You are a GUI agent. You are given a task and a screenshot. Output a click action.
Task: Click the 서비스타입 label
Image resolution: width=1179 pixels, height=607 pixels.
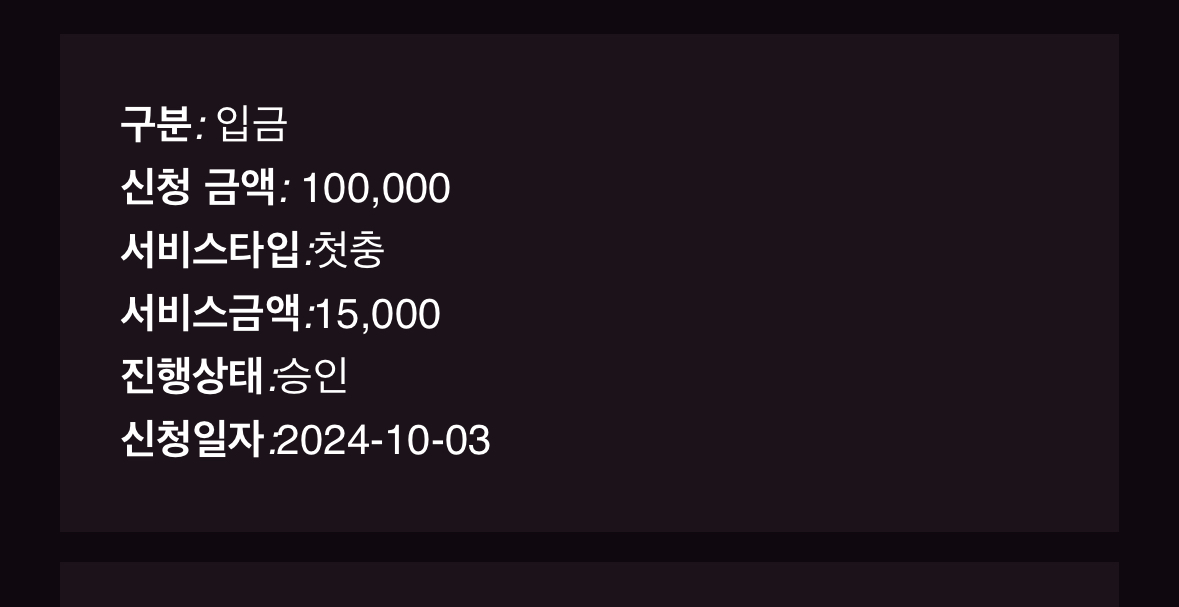point(211,250)
